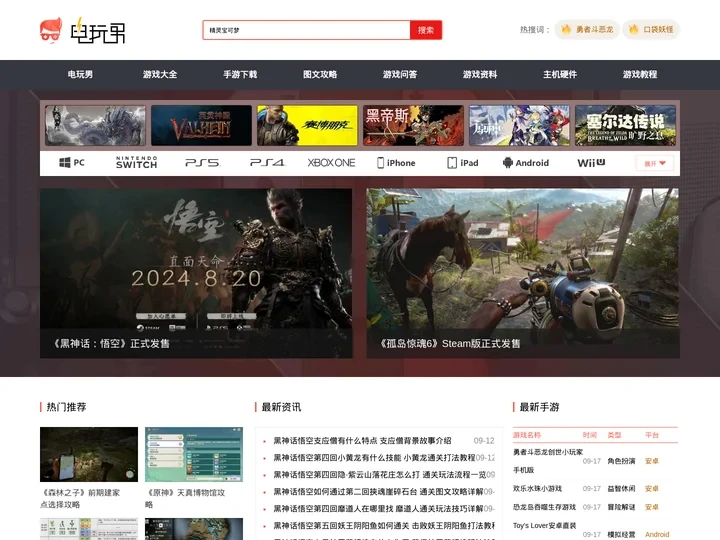Screen dimensions: 720x540
Task: Open the dragon artwork game banner
Action: (96, 125)
